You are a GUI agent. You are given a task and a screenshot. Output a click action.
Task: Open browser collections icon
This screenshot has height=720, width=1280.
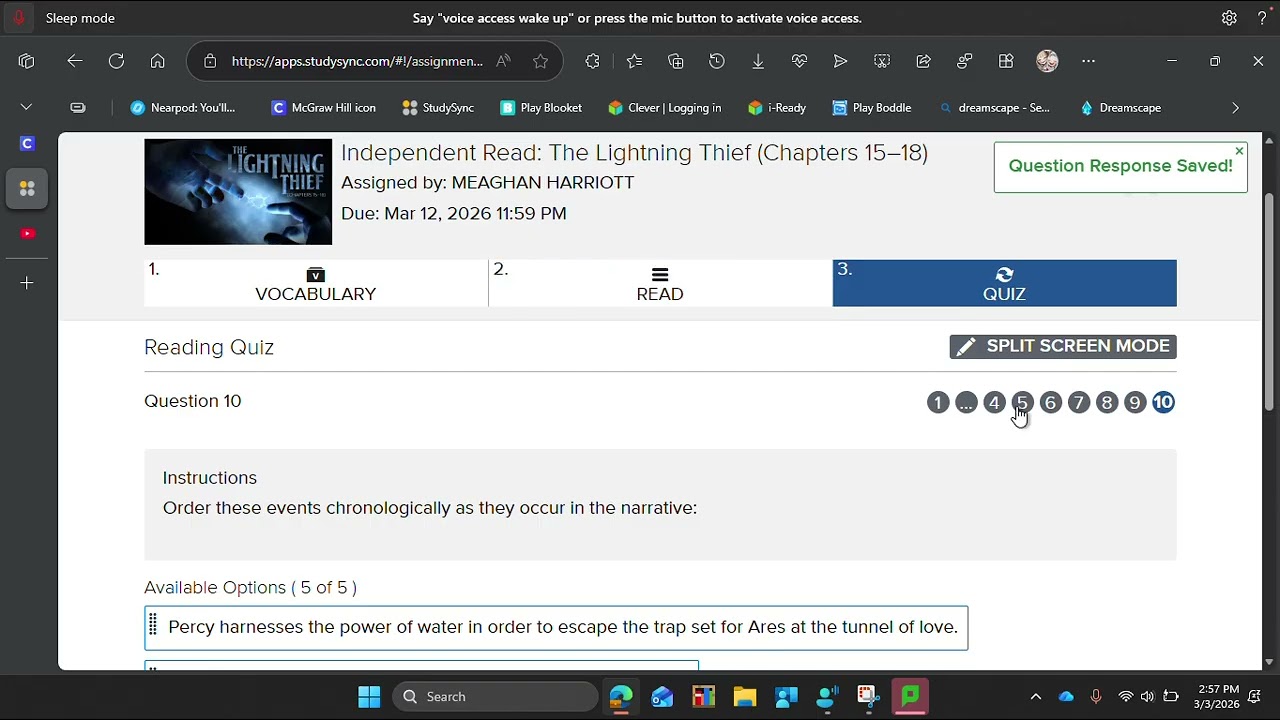[x=676, y=61]
